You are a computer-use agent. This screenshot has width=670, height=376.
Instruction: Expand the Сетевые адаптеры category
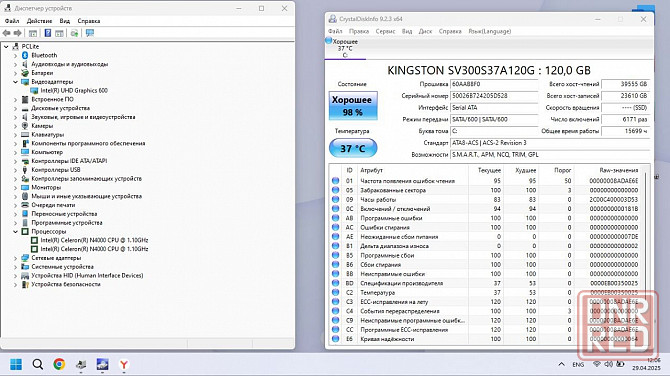click(15, 258)
